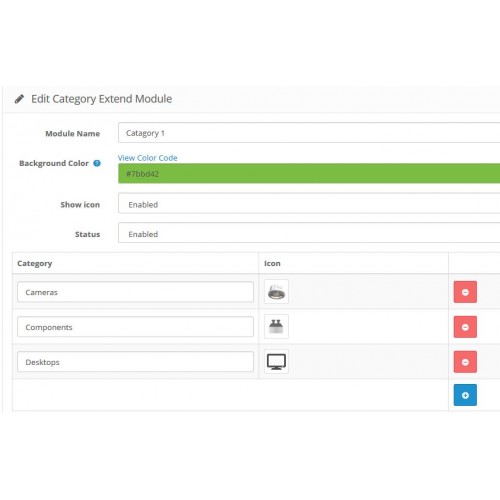Click the Background Color help icon
This screenshot has width=500, height=500.
tap(97, 163)
